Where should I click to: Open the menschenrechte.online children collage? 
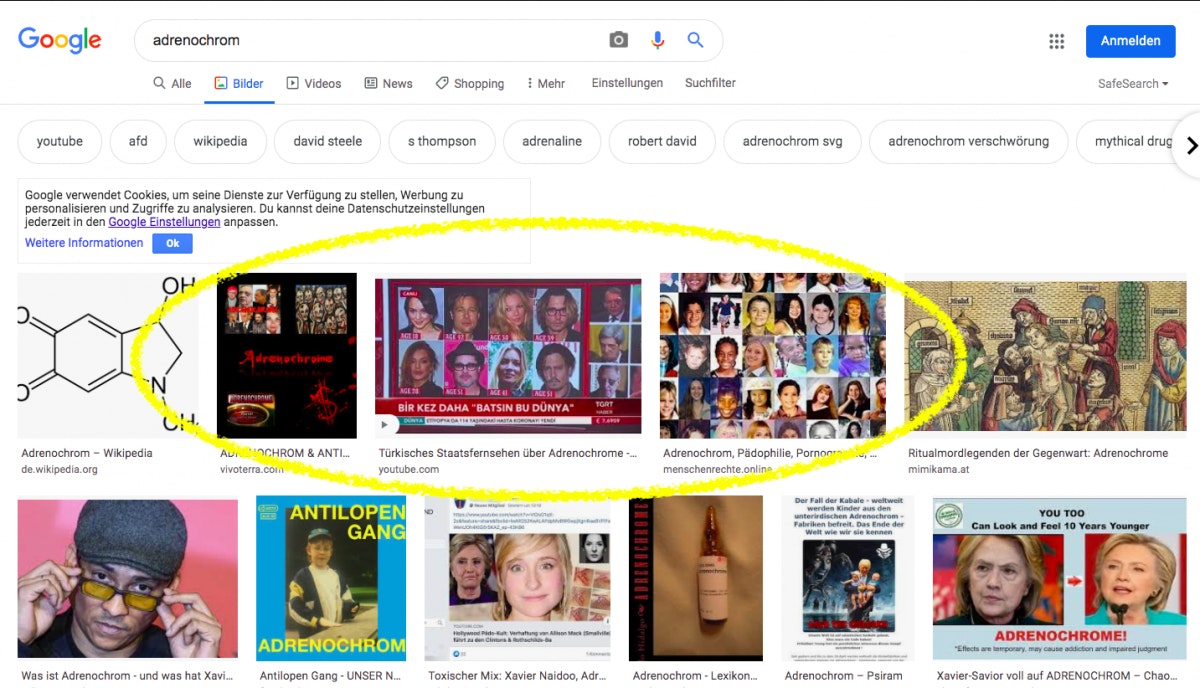[772, 356]
